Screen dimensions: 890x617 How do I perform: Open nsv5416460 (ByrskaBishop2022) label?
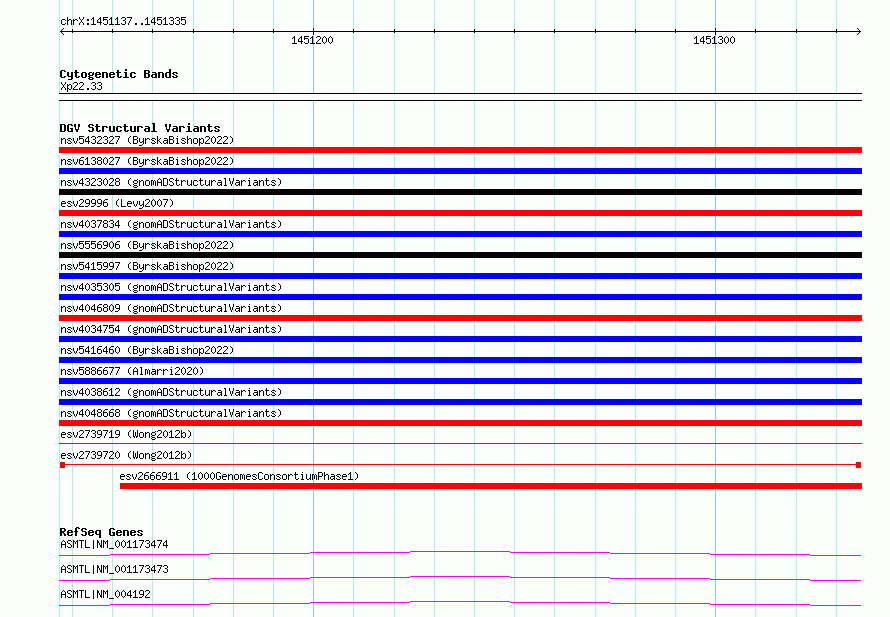pyautogui.click(x=147, y=350)
